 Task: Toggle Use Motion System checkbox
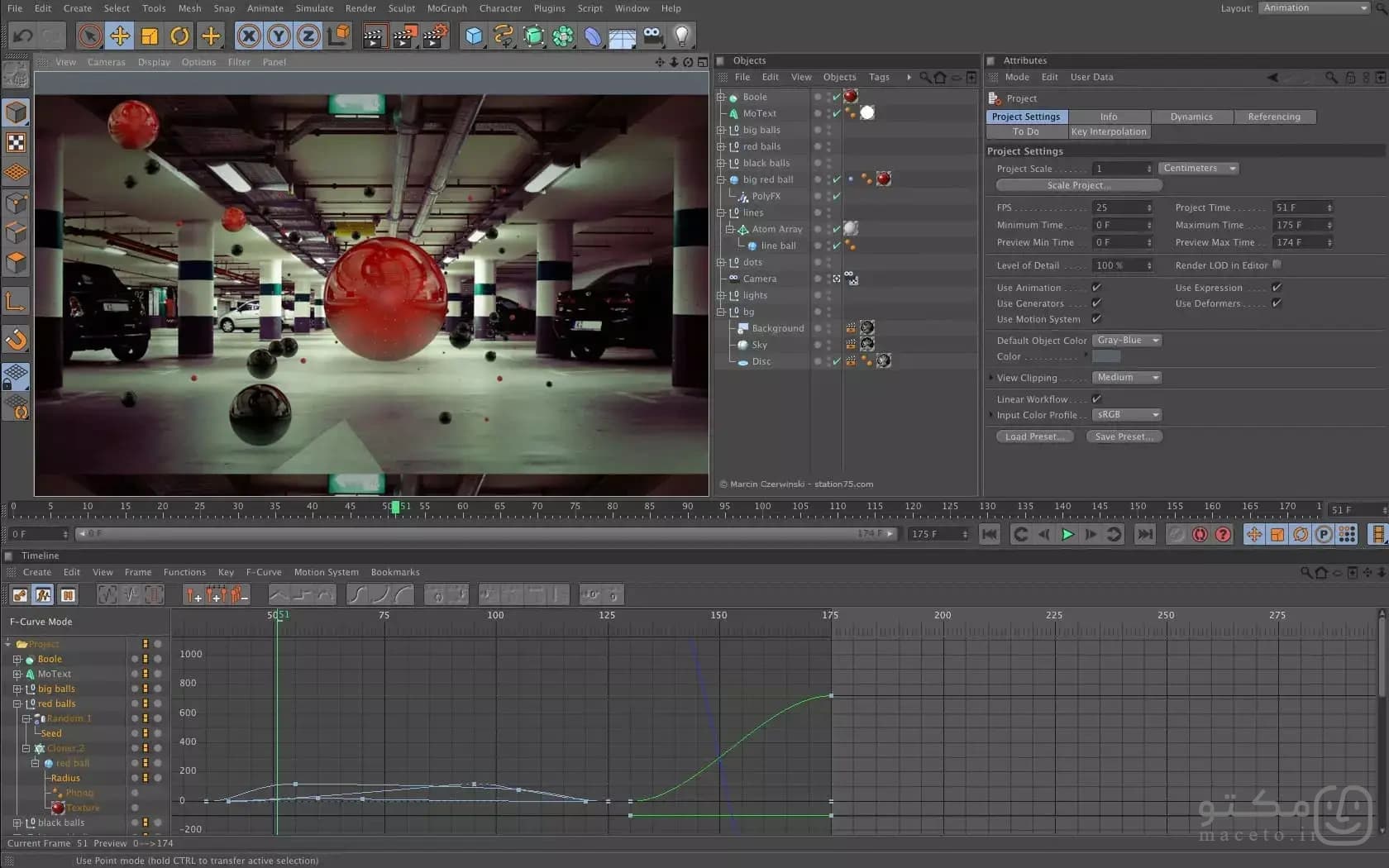pyautogui.click(x=1097, y=319)
